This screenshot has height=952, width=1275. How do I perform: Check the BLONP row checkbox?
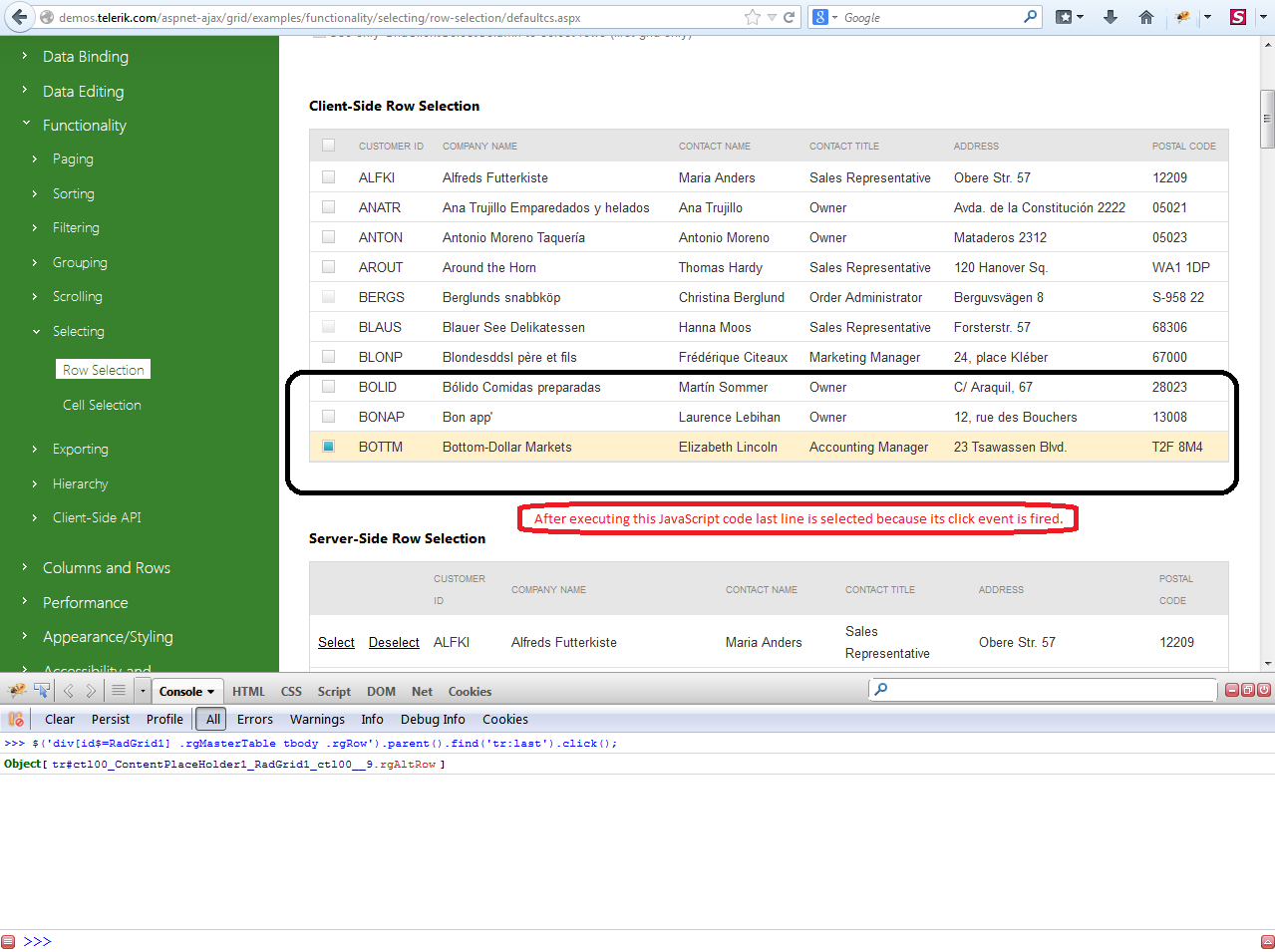pos(328,357)
